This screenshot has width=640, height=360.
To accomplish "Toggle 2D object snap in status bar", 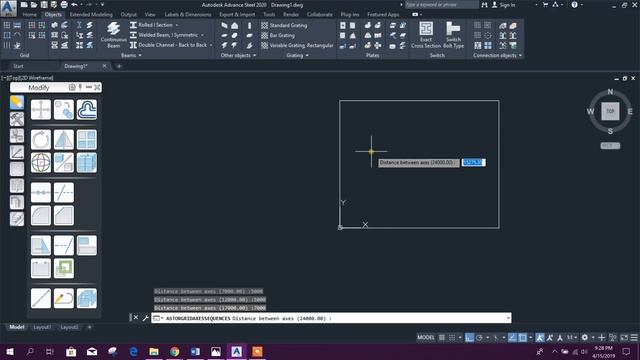I will pos(522,338).
